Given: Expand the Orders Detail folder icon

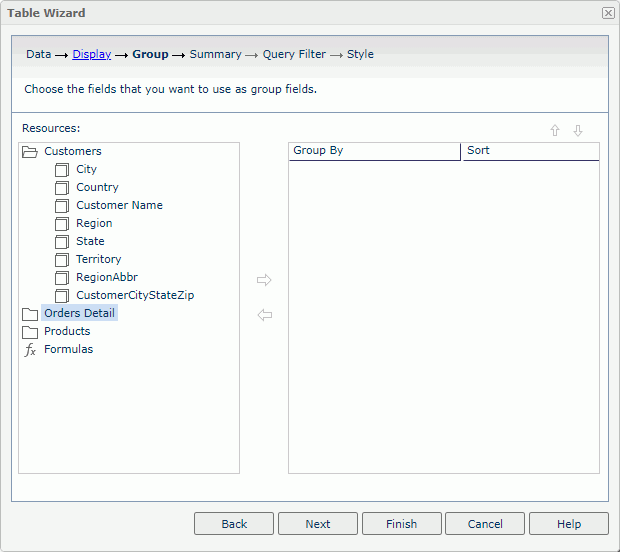Looking at the screenshot, I should click(30, 314).
